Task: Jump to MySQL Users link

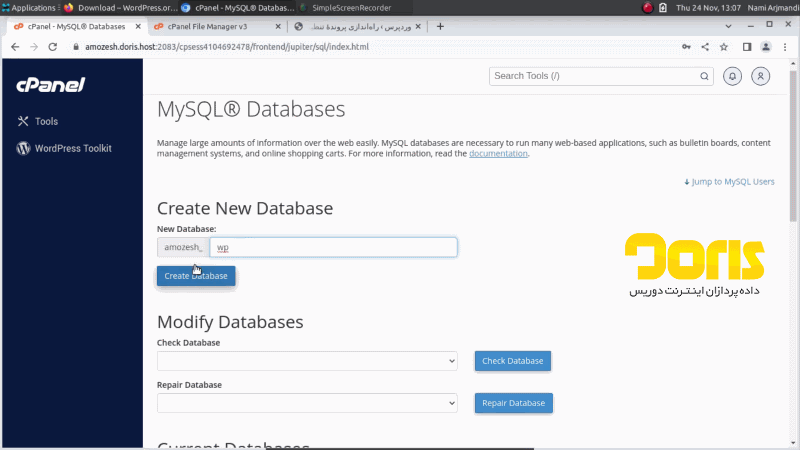Action: 729,182
